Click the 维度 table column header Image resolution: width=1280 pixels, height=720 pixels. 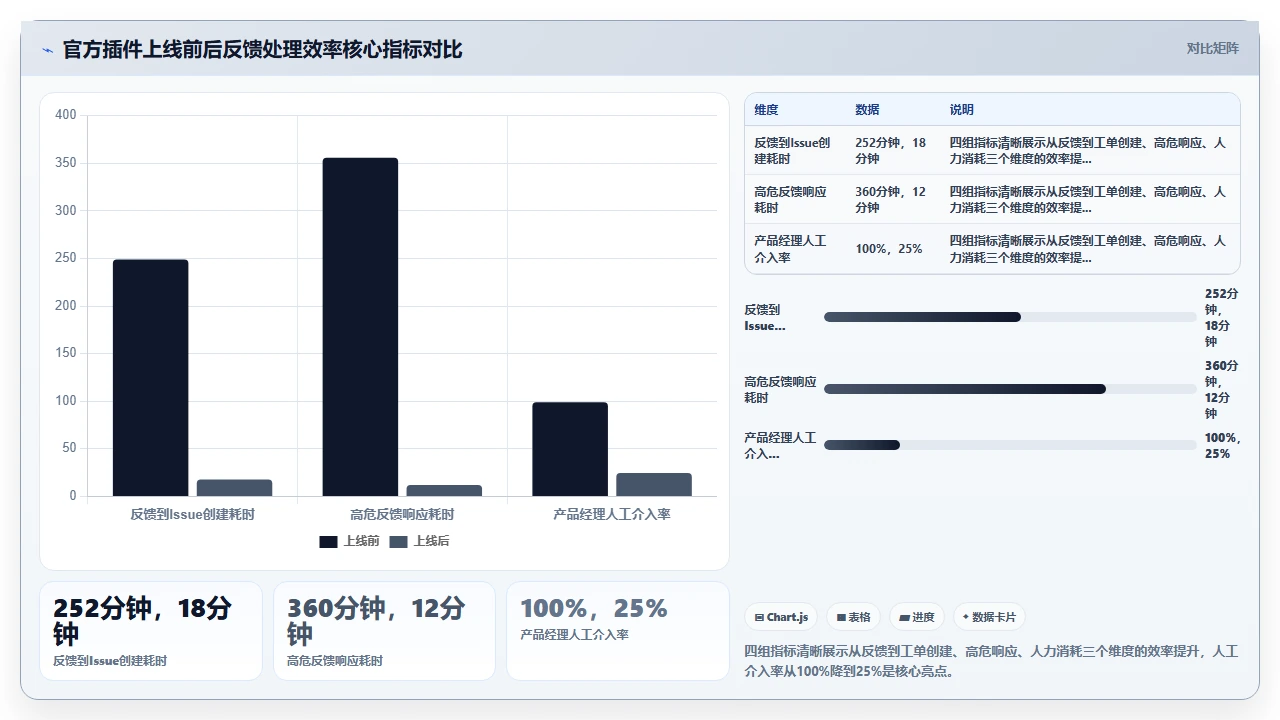(766, 110)
